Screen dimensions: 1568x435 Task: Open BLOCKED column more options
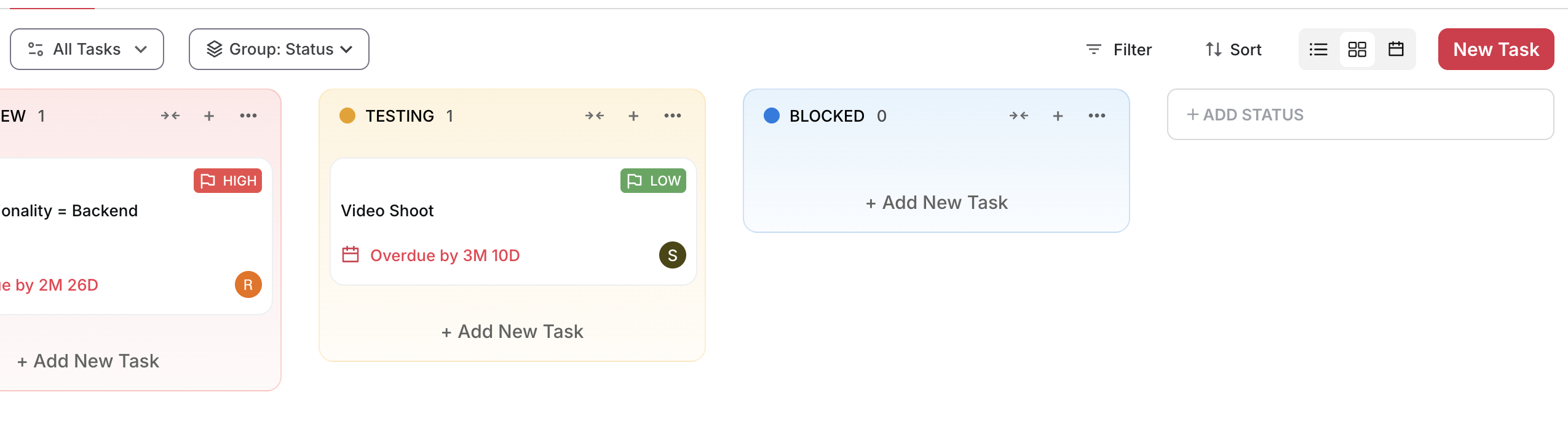1097,116
